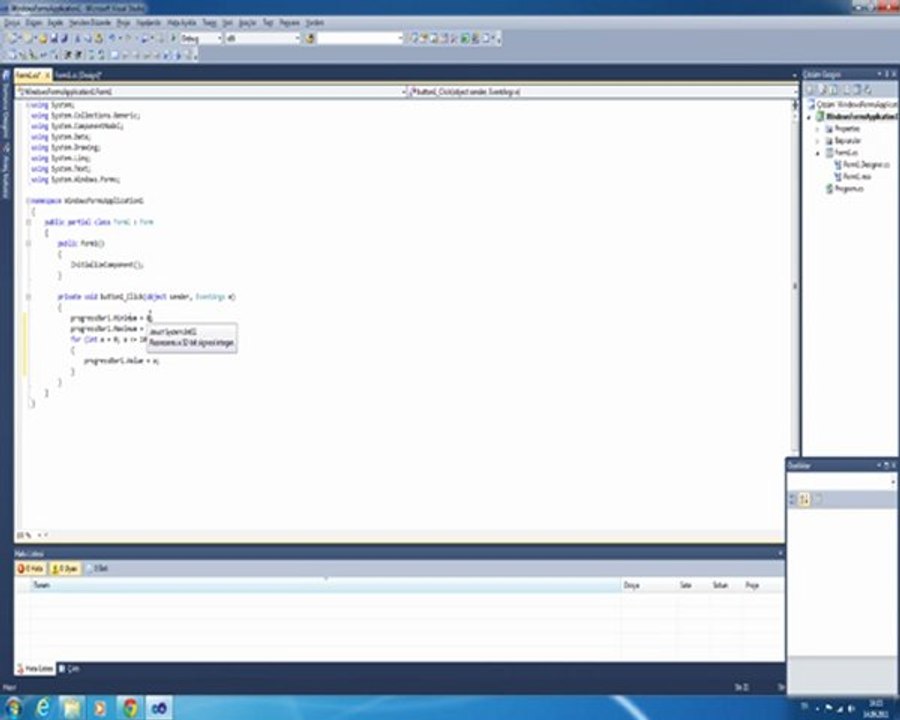Open the Pencere menu
This screenshot has height=720, width=900.
pos(290,23)
